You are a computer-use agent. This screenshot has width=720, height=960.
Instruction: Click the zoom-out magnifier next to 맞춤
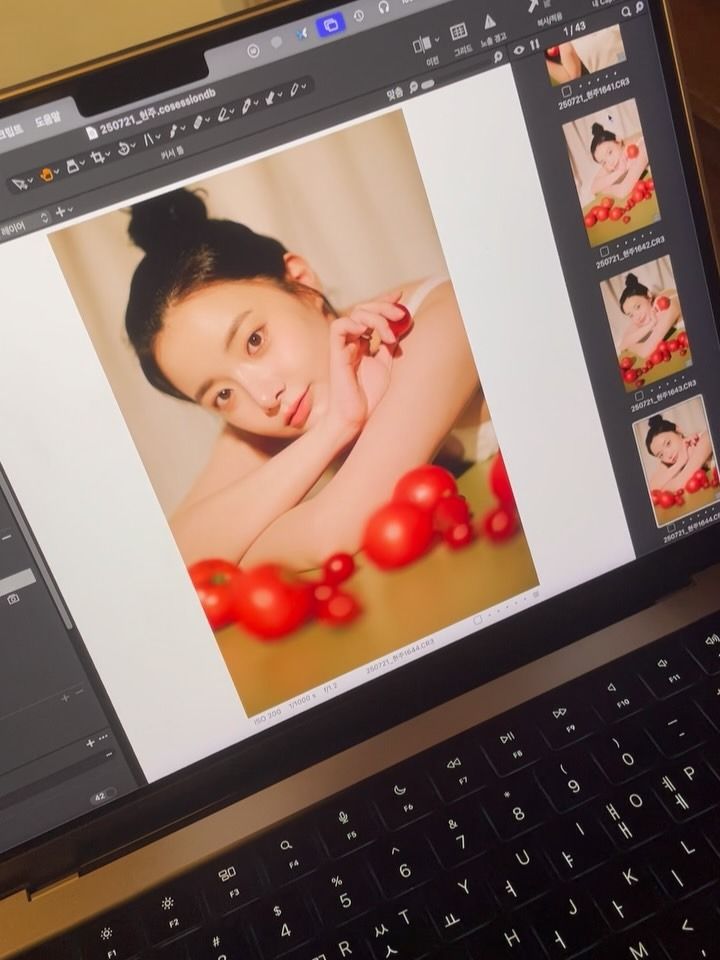click(413, 88)
